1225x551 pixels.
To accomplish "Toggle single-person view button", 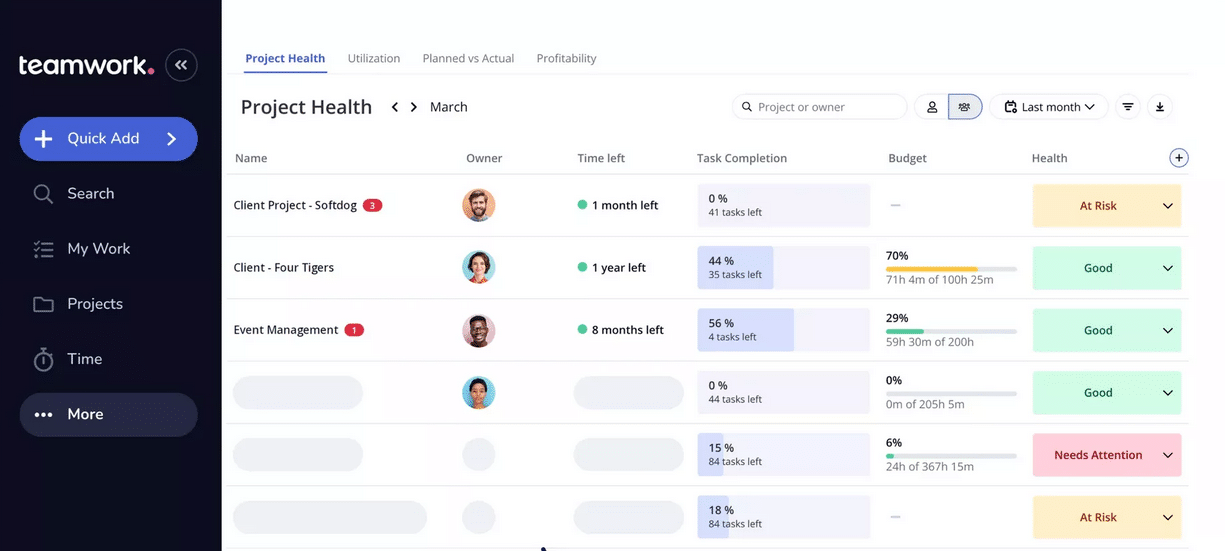I will (932, 107).
